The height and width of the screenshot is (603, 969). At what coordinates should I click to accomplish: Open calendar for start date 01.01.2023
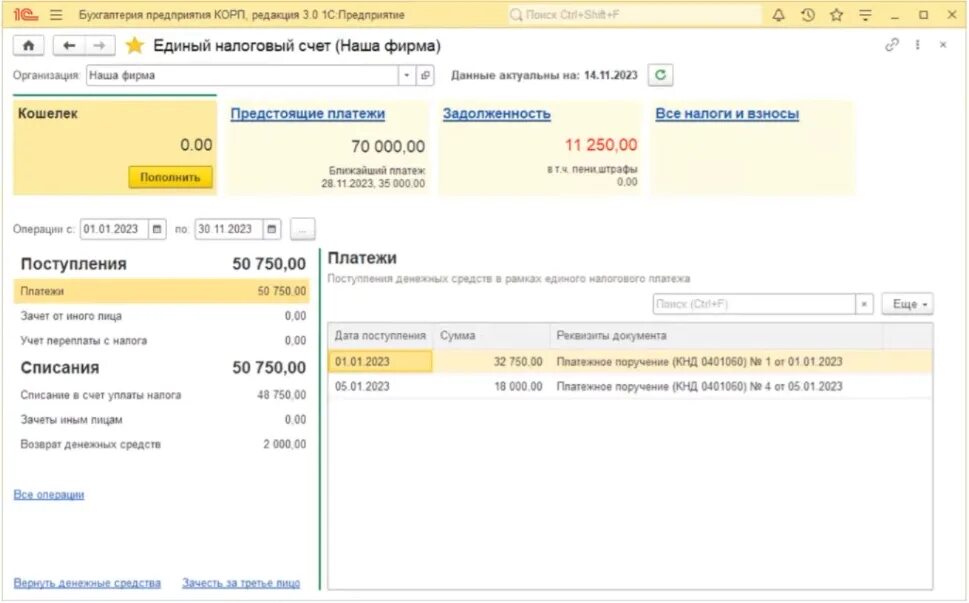[157, 229]
